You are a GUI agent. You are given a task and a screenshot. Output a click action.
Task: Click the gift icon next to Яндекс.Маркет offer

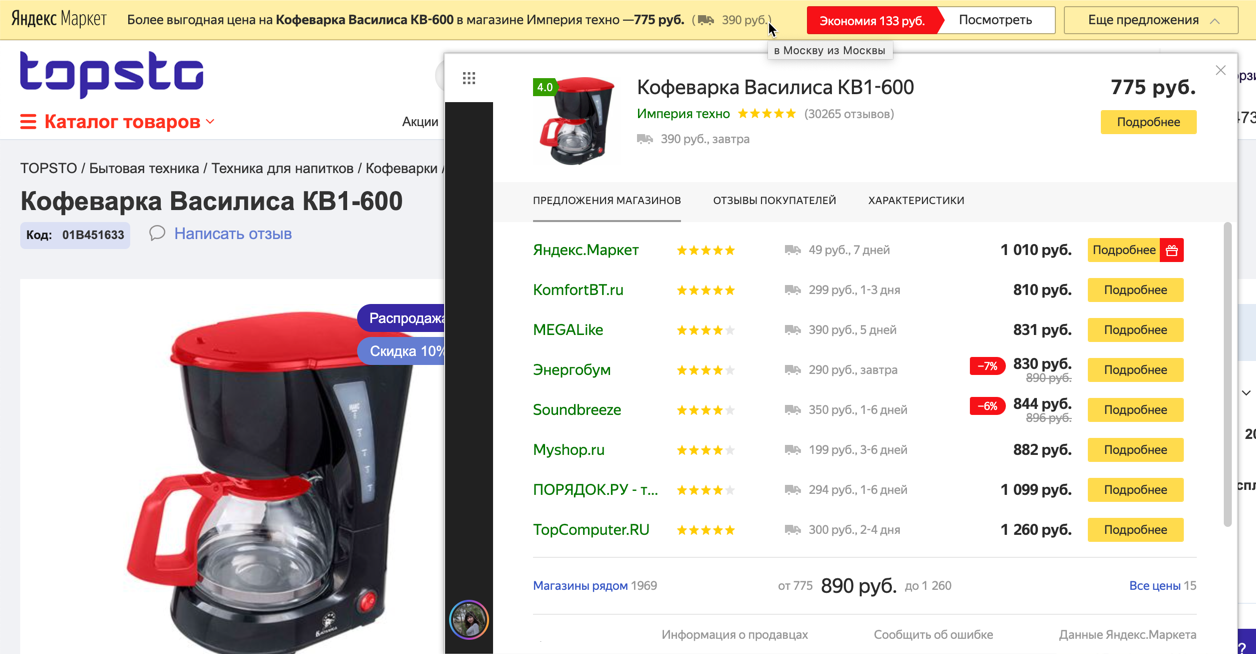(1172, 250)
